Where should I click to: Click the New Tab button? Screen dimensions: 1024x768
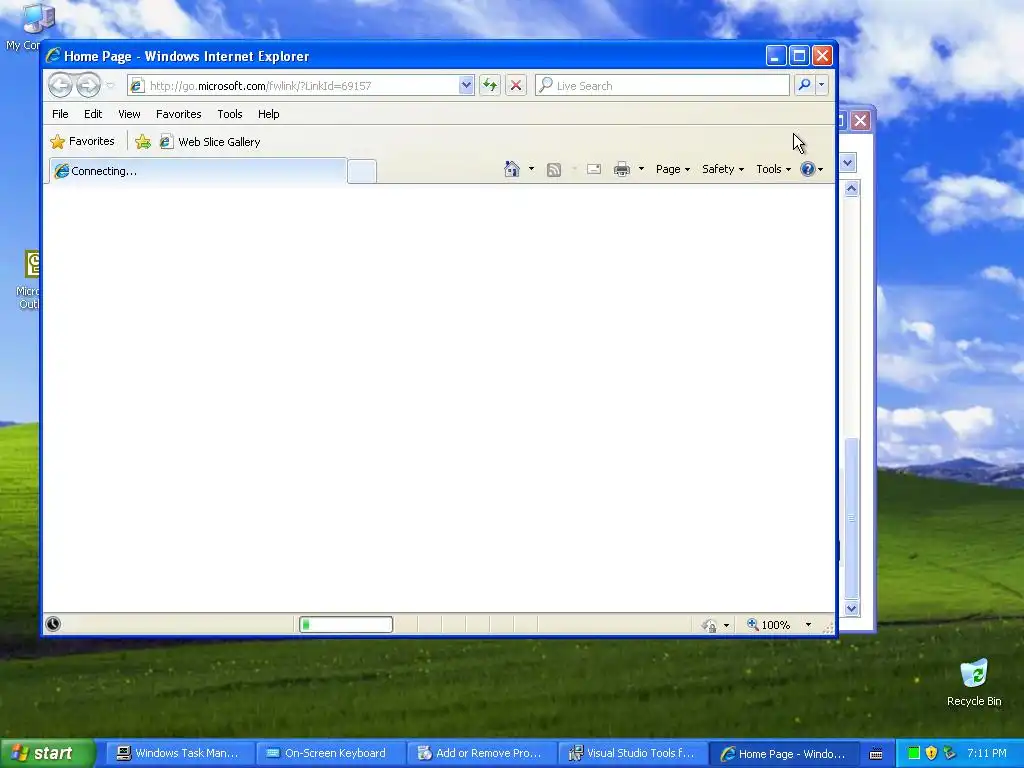(362, 171)
